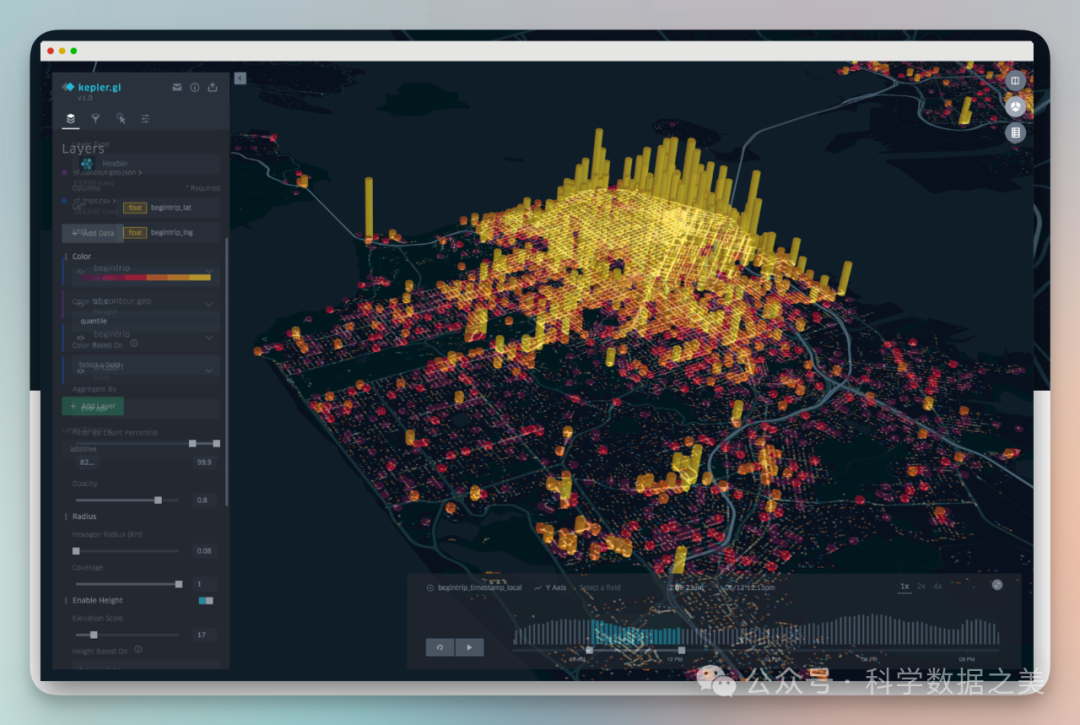Screen dimensions: 1080x725
Task: Set playback speed to 2x
Action: [x=921, y=586]
